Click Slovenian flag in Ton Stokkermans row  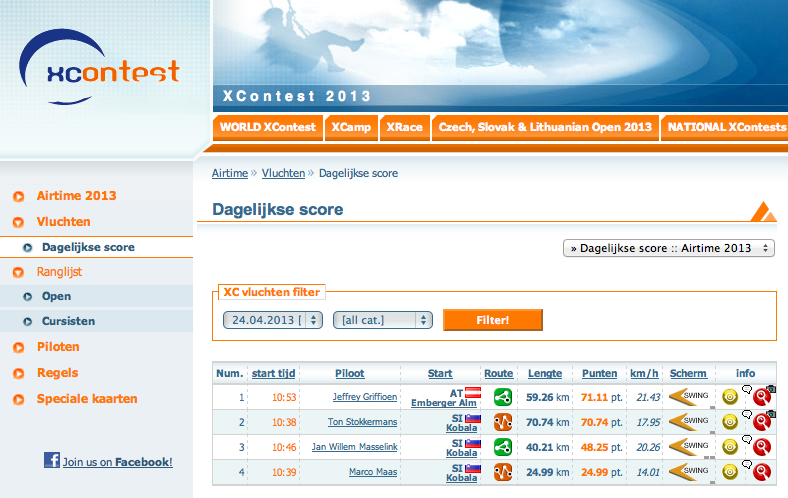tap(473, 418)
